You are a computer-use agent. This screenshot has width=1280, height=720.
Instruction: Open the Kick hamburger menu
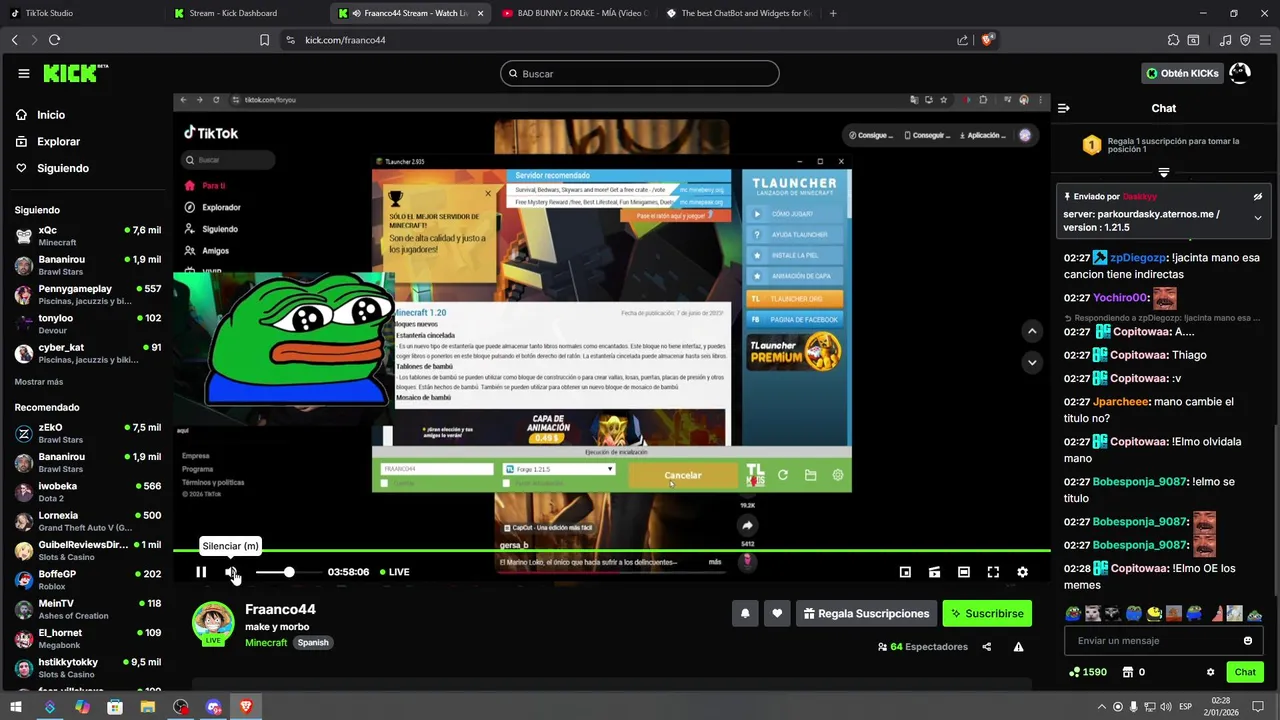click(x=23, y=73)
